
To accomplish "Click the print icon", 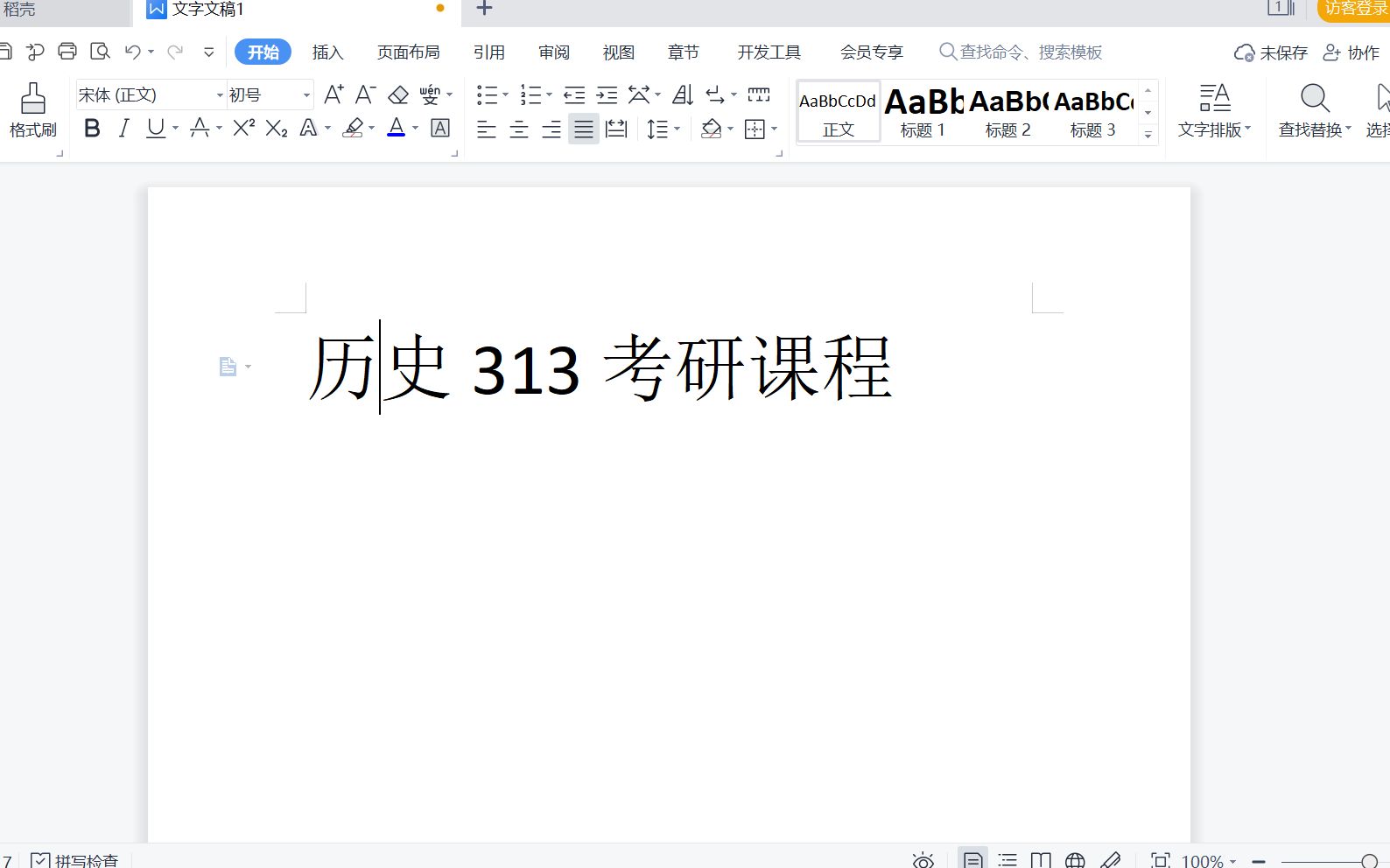I will (67, 52).
